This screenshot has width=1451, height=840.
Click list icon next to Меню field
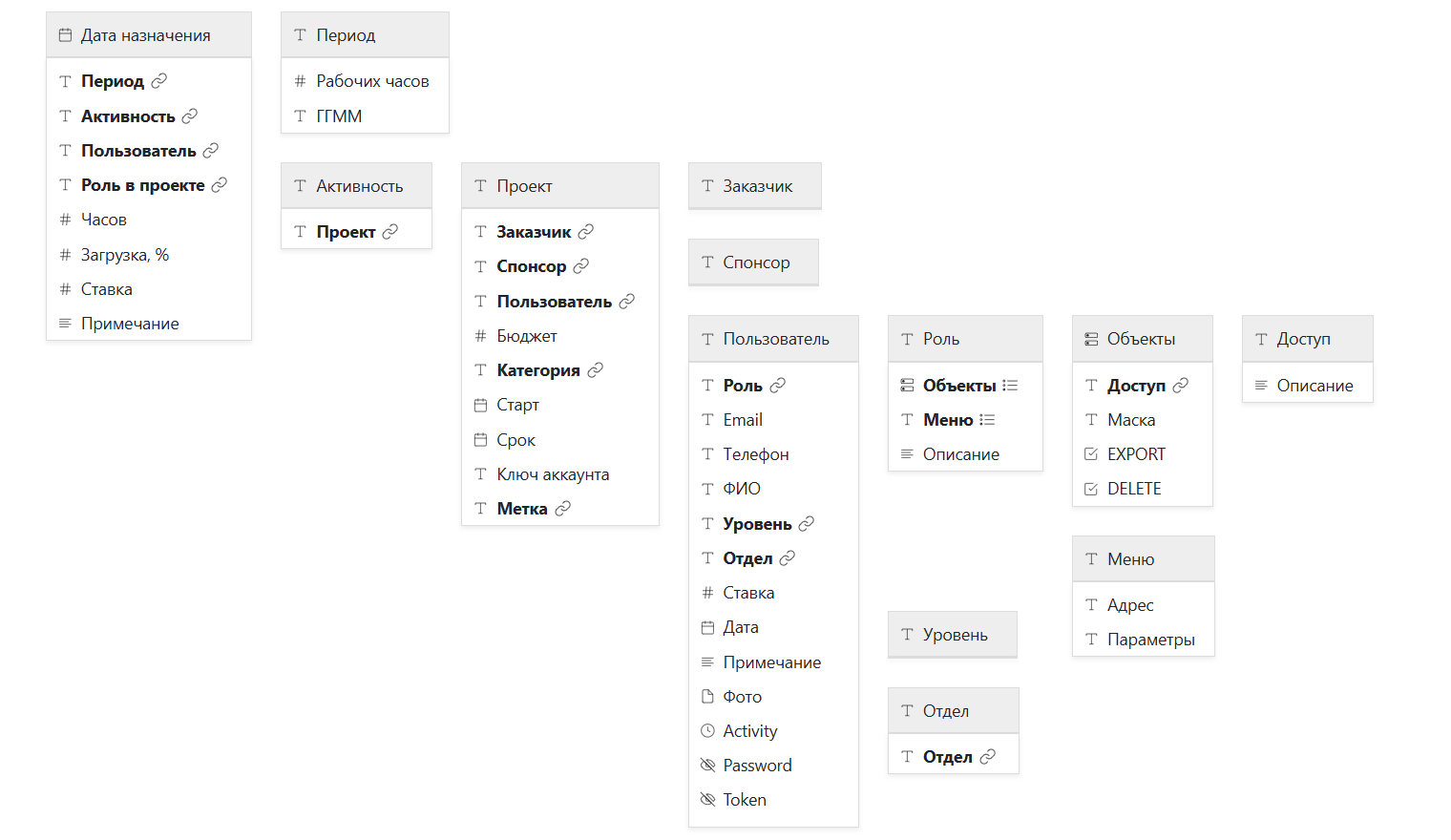tap(987, 420)
